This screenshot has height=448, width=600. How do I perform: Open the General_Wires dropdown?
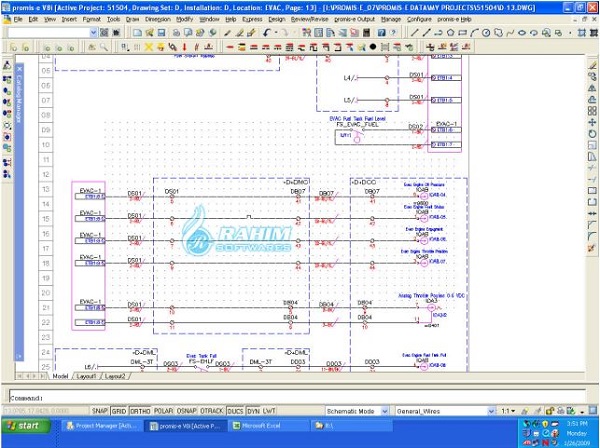tap(489, 411)
